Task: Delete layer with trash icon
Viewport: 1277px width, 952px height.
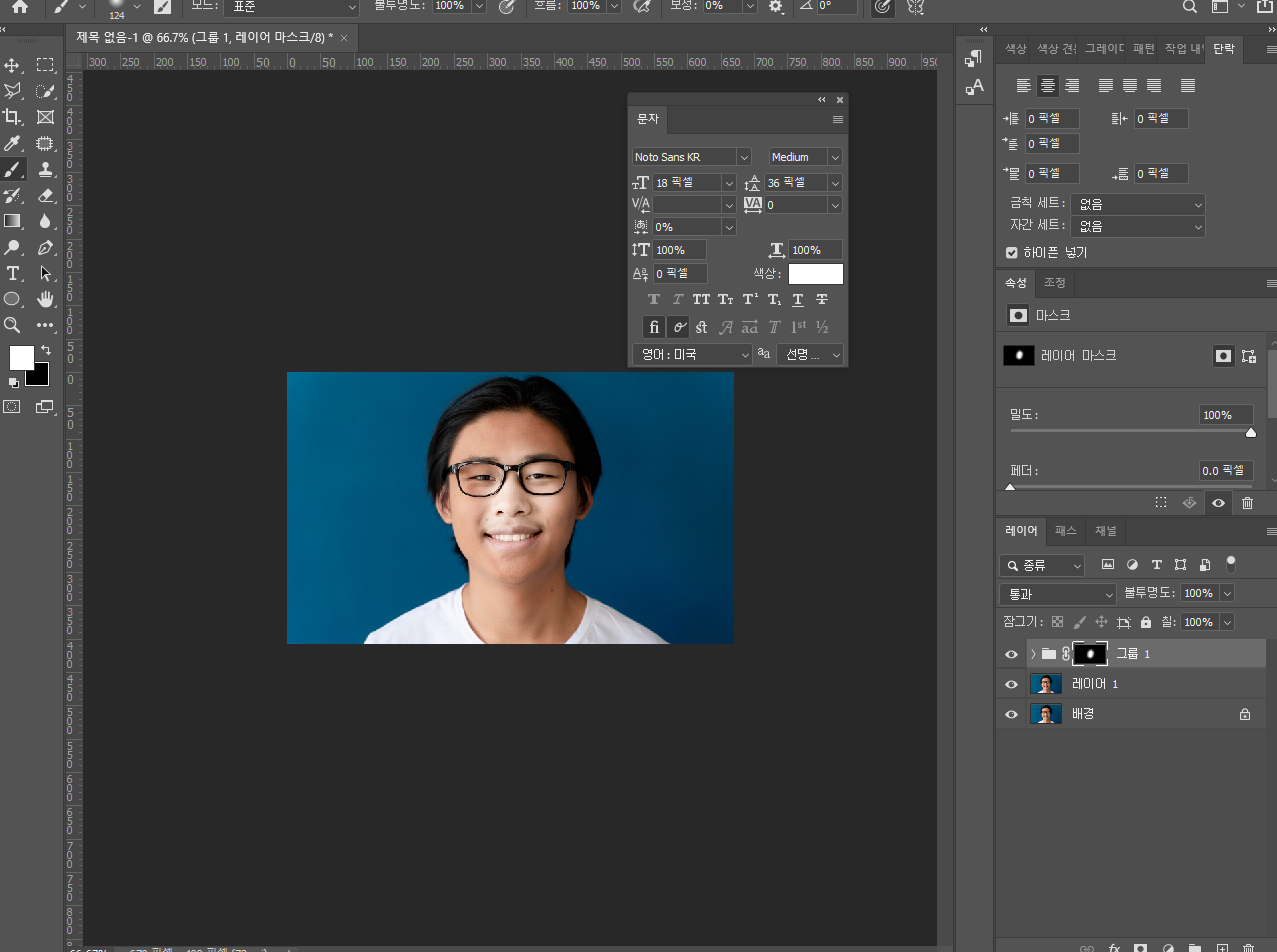Action: (x=1248, y=946)
